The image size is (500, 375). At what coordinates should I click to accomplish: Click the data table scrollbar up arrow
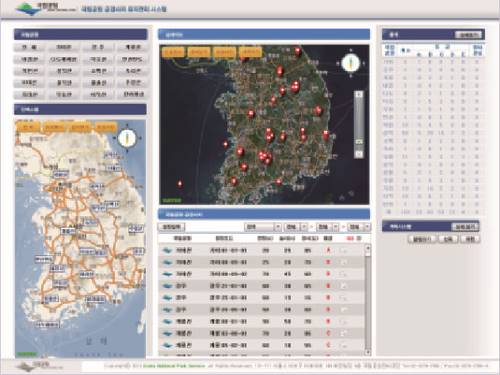[x=368, y=248]
